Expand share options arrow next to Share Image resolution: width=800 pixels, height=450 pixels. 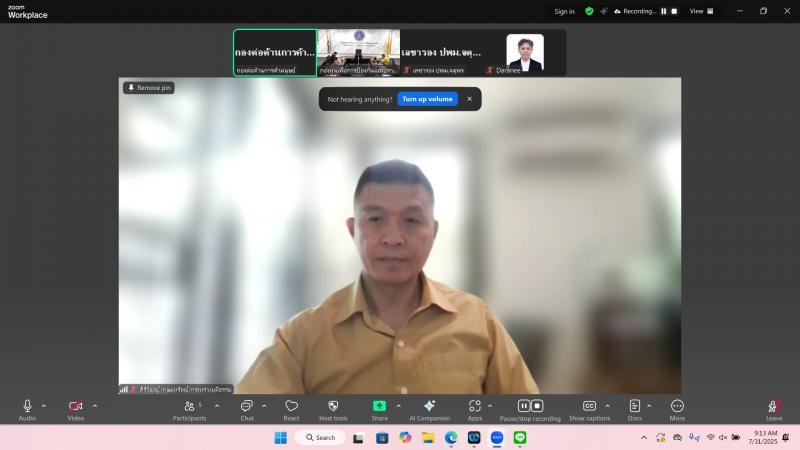399,406
